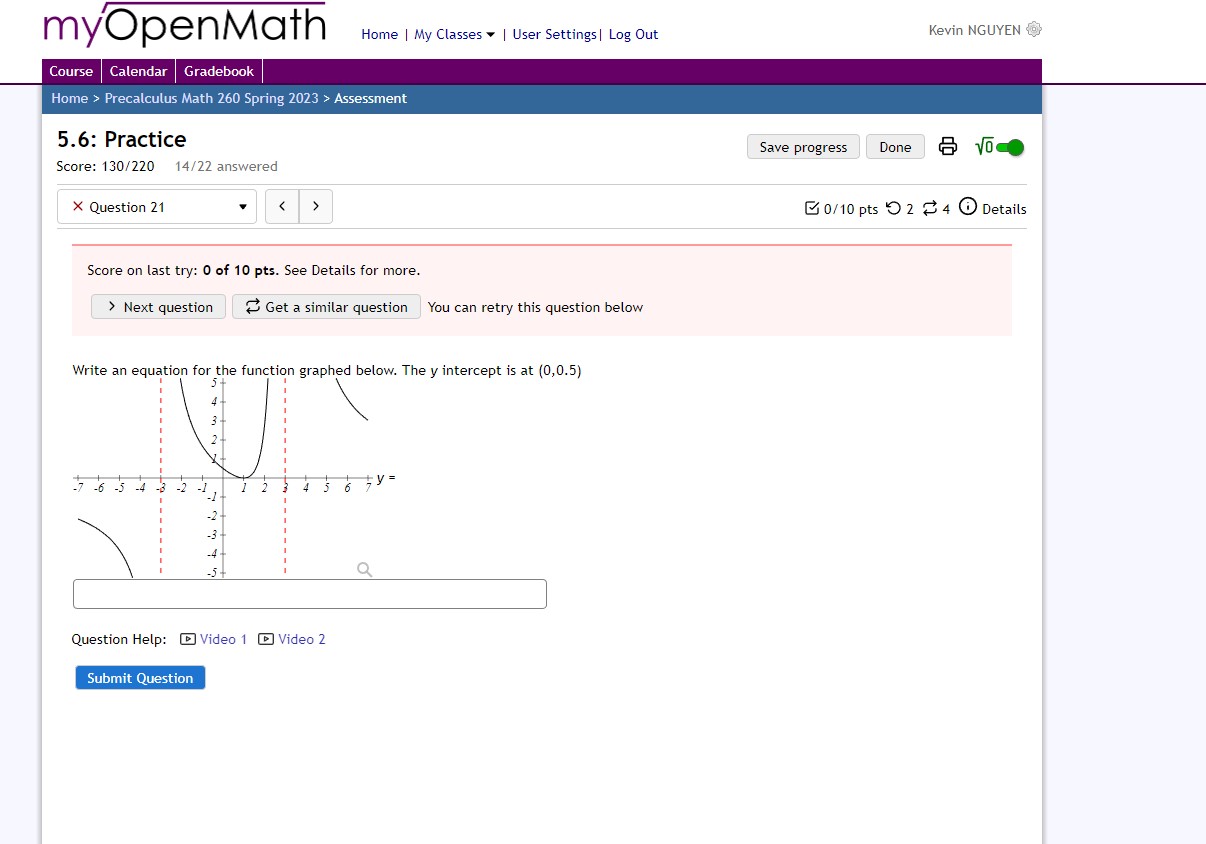Open the Video 1 help link
1206x844 pixels.
tap(213, 639)
